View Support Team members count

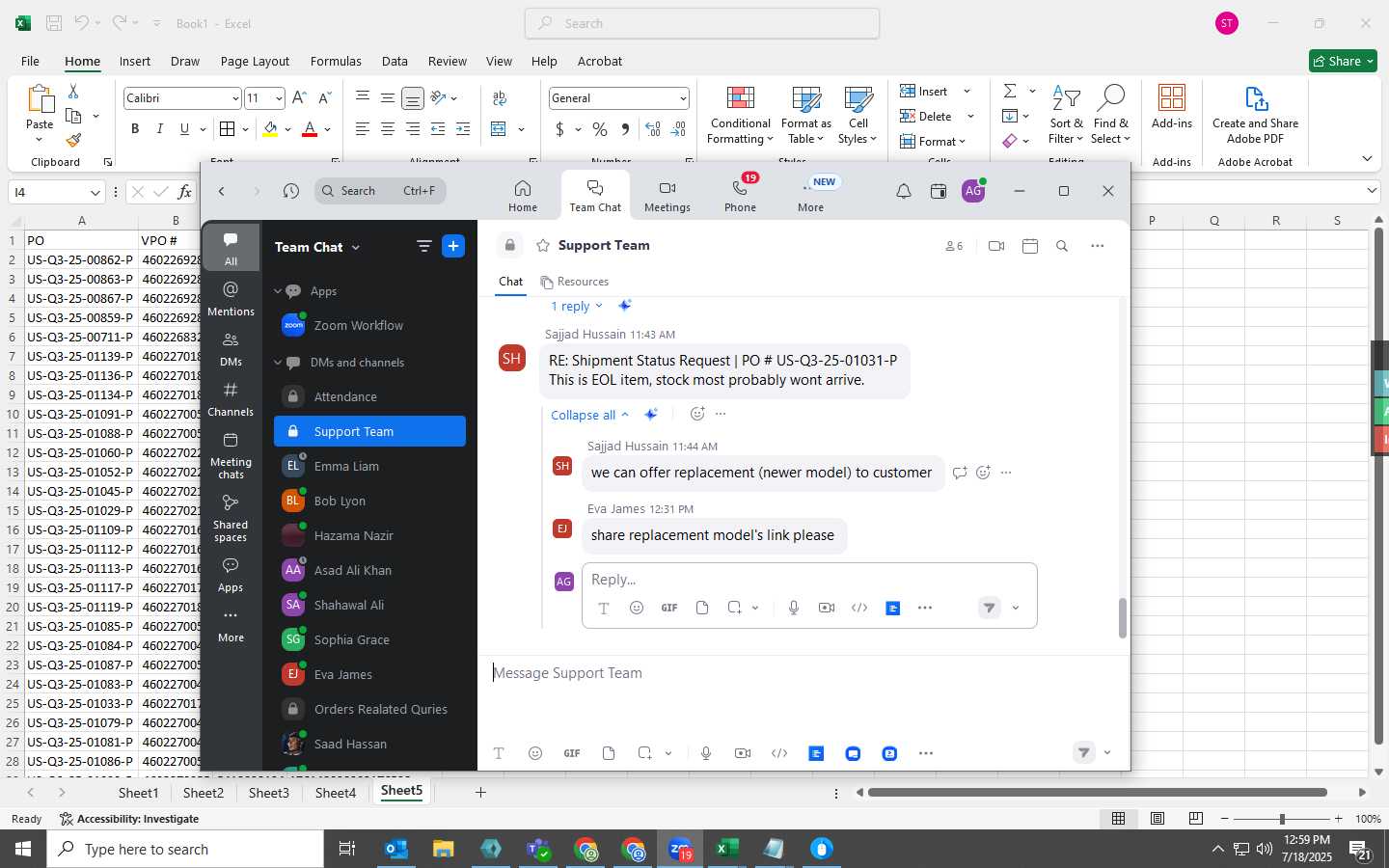(x=954, y=246)
